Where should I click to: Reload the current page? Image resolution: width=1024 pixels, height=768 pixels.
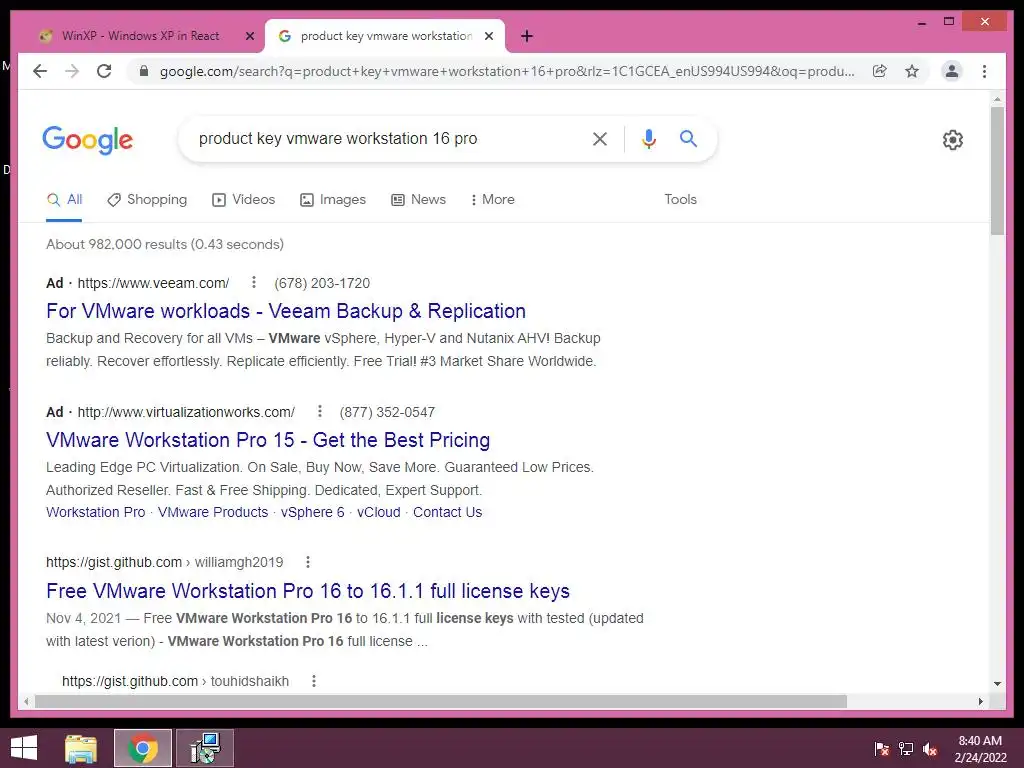104,71
